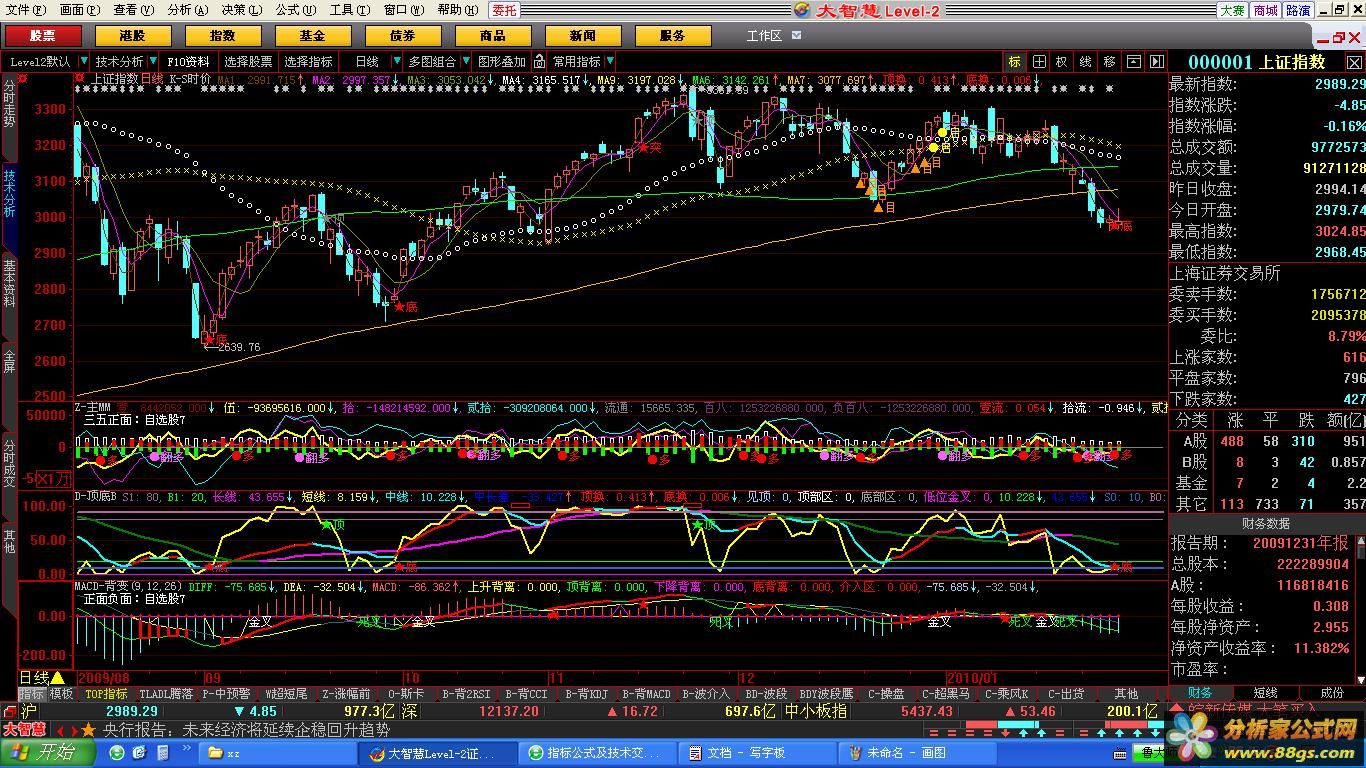The width and height of the screenshot is (1366, 768).
Task: Switch to the 新闻 main tab
Action: pyautogui.click(x=583, y=35)
